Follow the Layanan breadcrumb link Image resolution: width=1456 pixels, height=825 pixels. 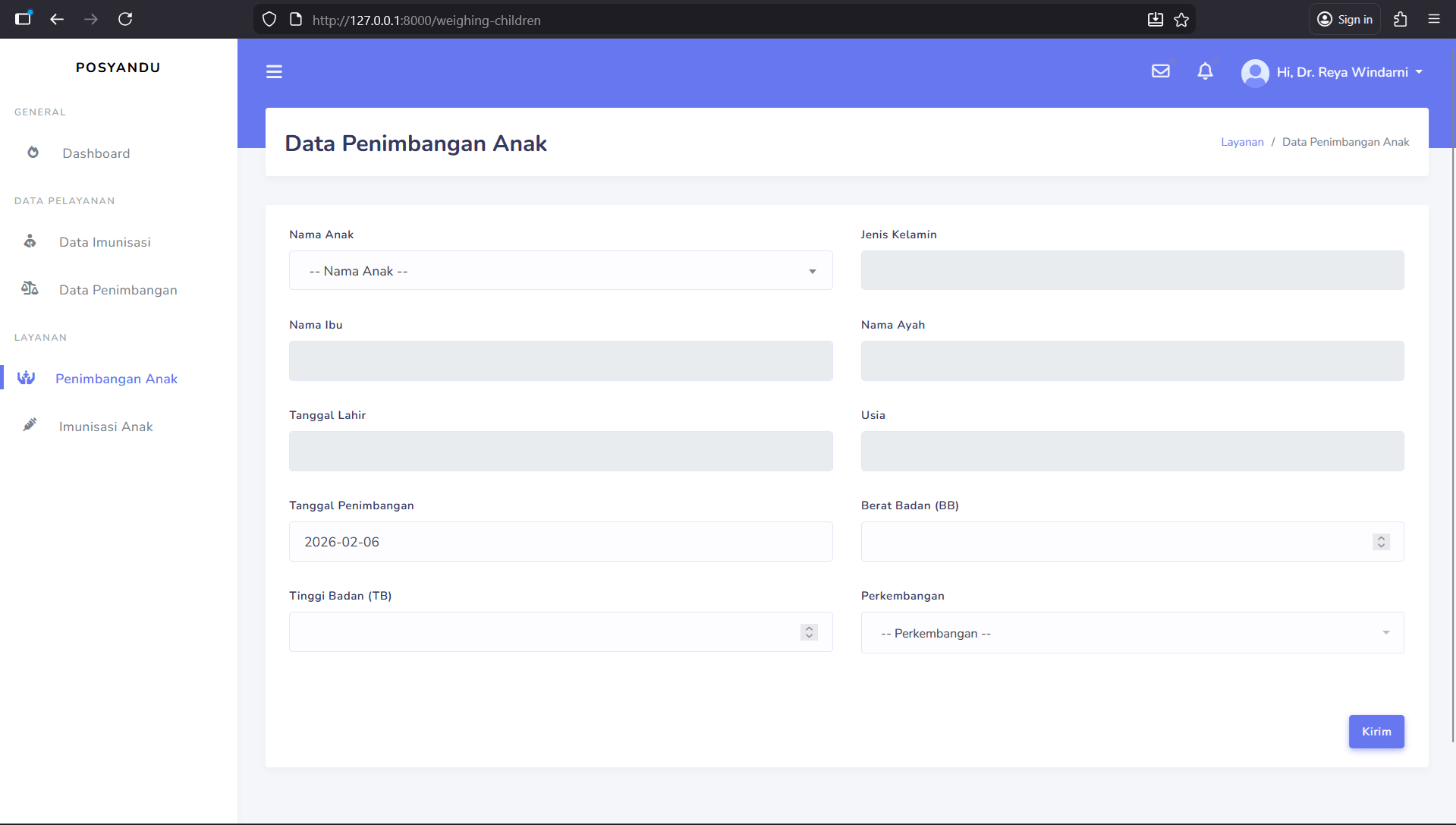(1242, 142)
